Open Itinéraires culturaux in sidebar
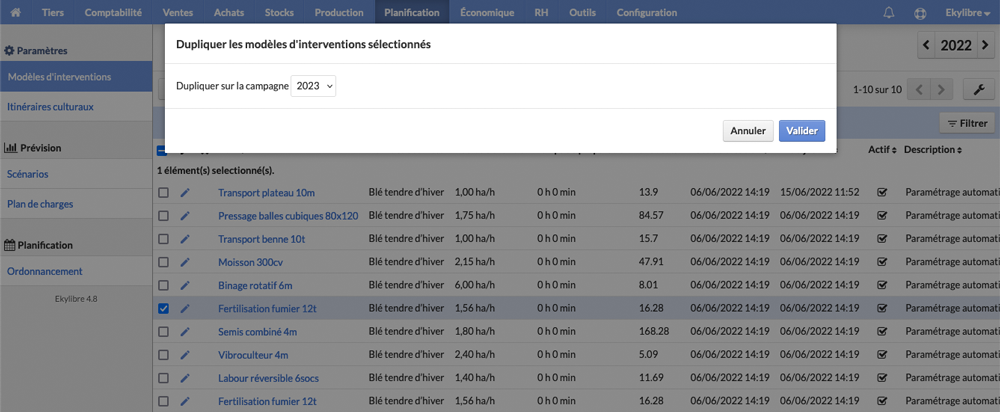The width and height of the screenshot is (1000, 412). pyautogui.click(x=76, y=107)
